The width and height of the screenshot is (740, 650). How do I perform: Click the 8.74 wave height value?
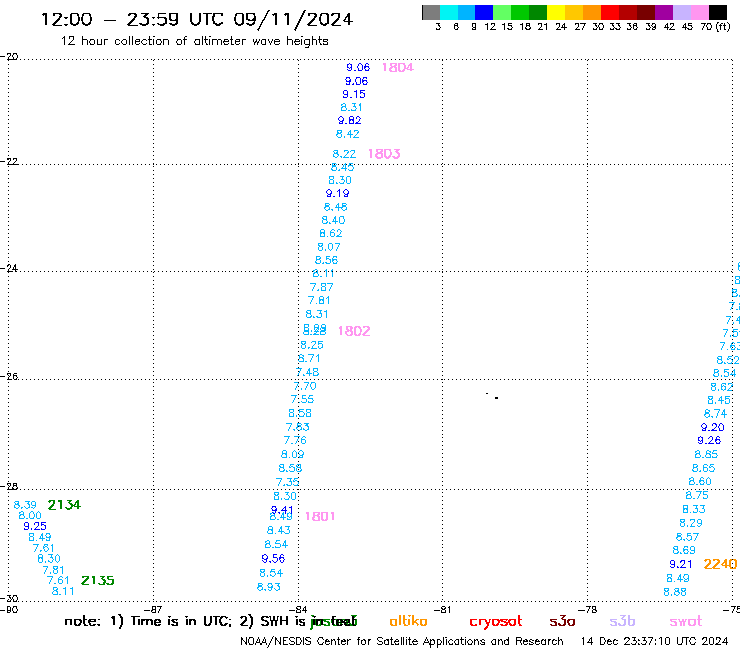click(715, 414)
